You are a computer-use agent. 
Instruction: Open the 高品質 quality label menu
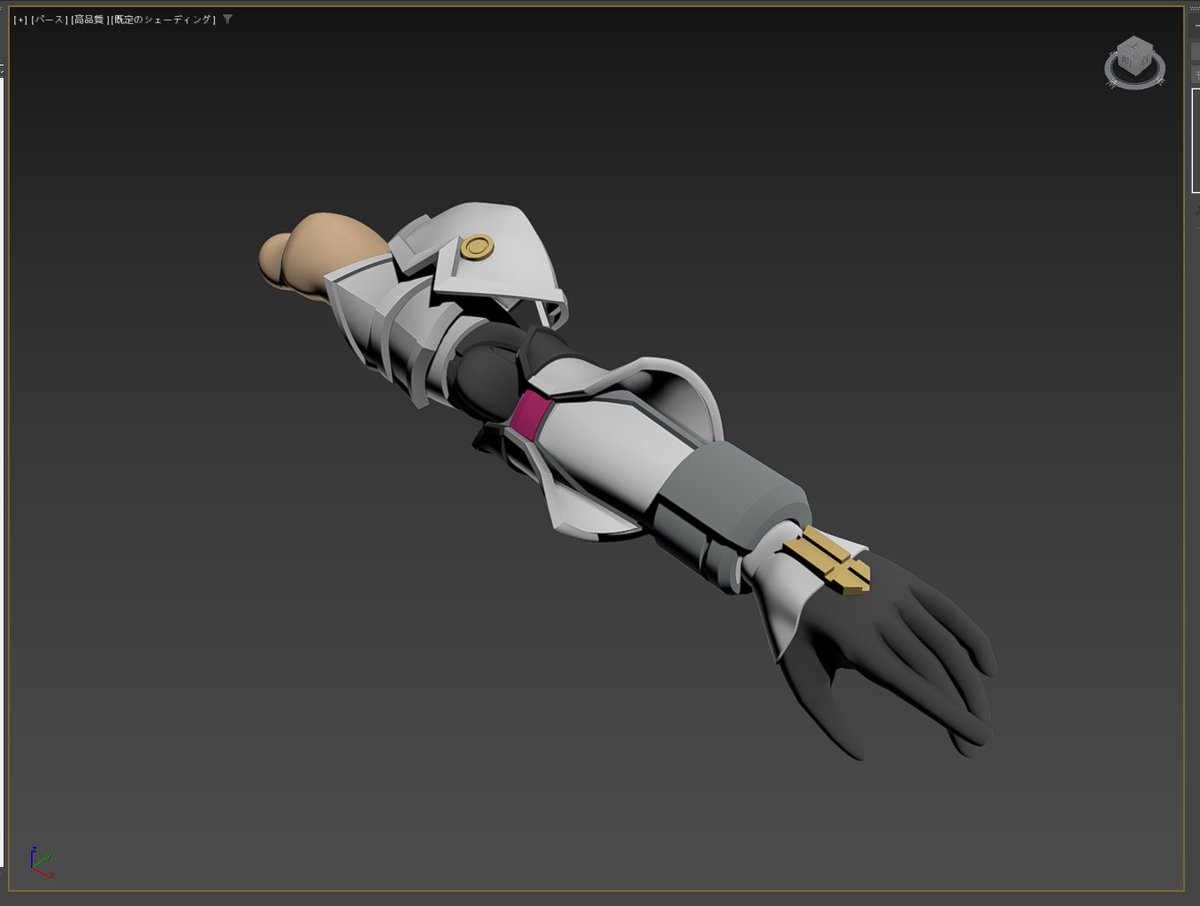click(x=89, y=20)
